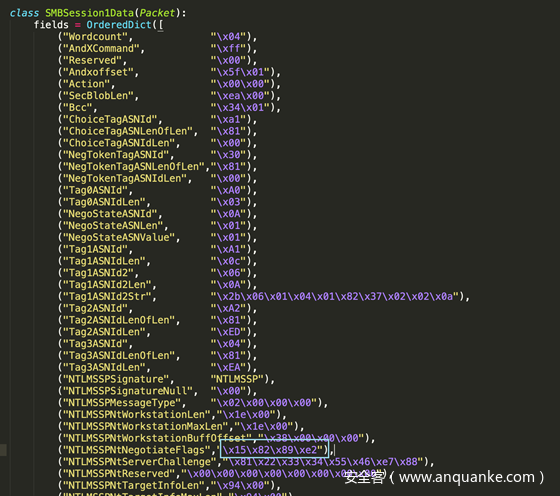This screenshot has height=496, width=560.
Task: Click the word OrderedDict
Action: [119, 25]
